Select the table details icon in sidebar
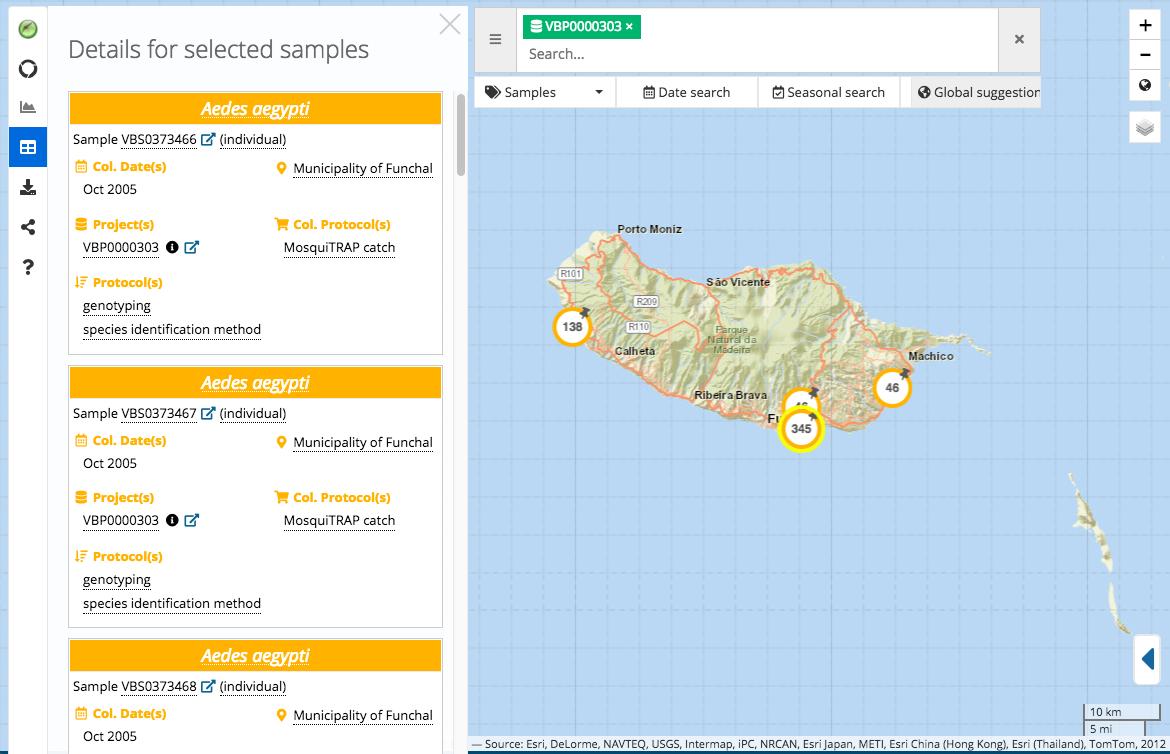Viewport: 1170px width, 754px height. tap(27, 146)
